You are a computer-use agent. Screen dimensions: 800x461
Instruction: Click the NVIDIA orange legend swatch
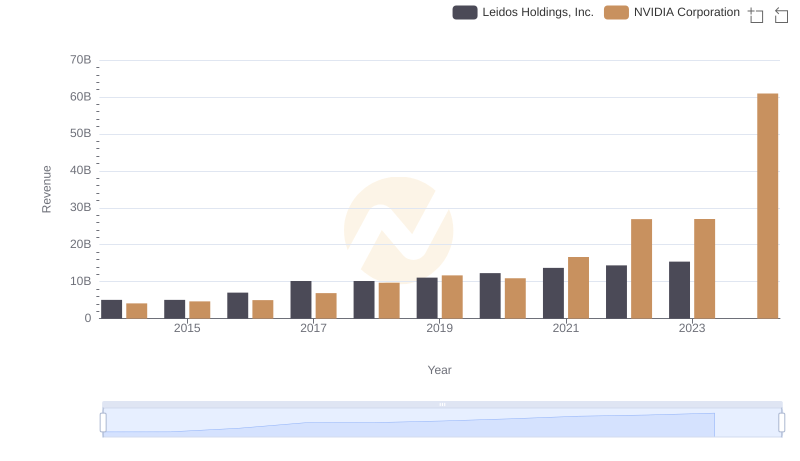coord(616,12)
